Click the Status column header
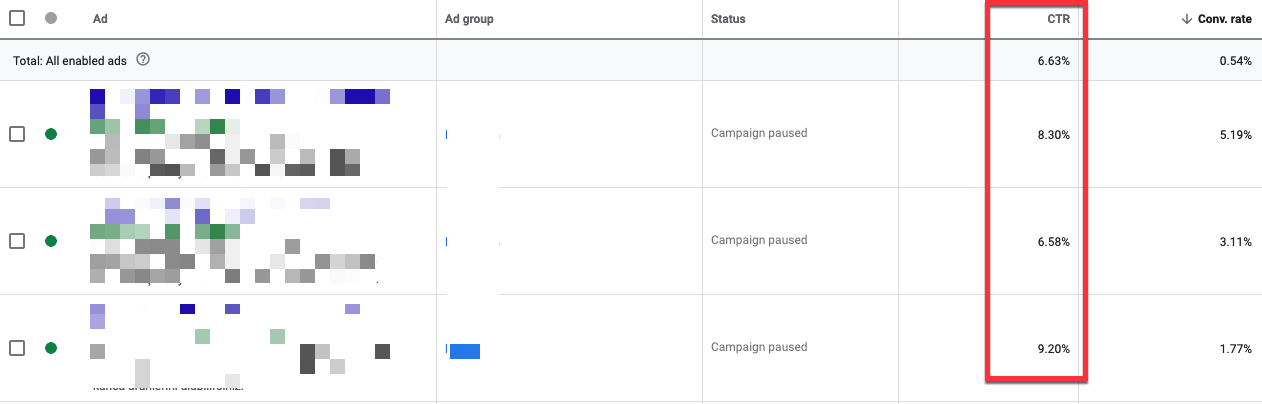 (x=728, y=19)
